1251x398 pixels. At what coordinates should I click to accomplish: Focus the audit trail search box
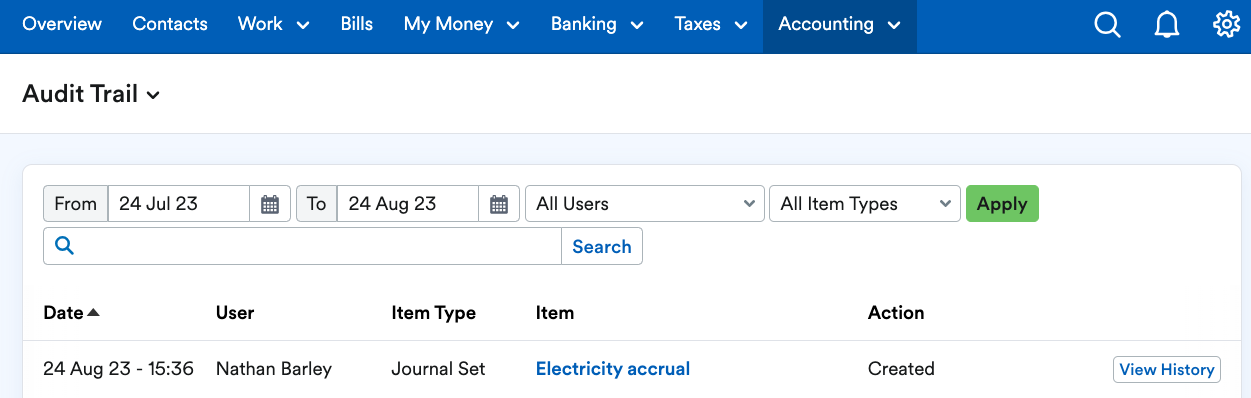(x=302, y=246)
